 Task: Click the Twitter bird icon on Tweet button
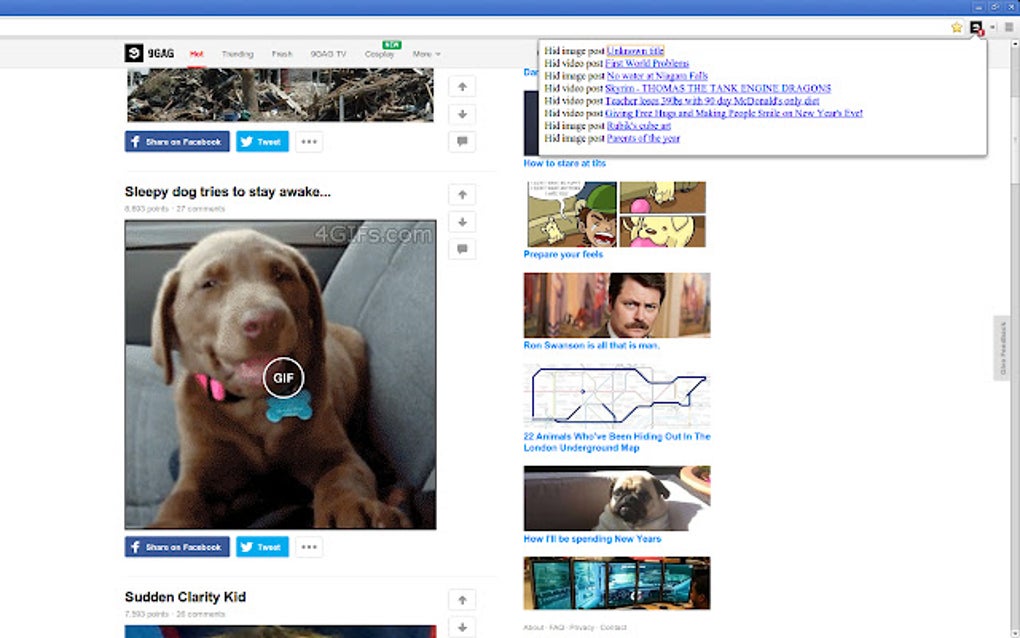pos(245,546)
